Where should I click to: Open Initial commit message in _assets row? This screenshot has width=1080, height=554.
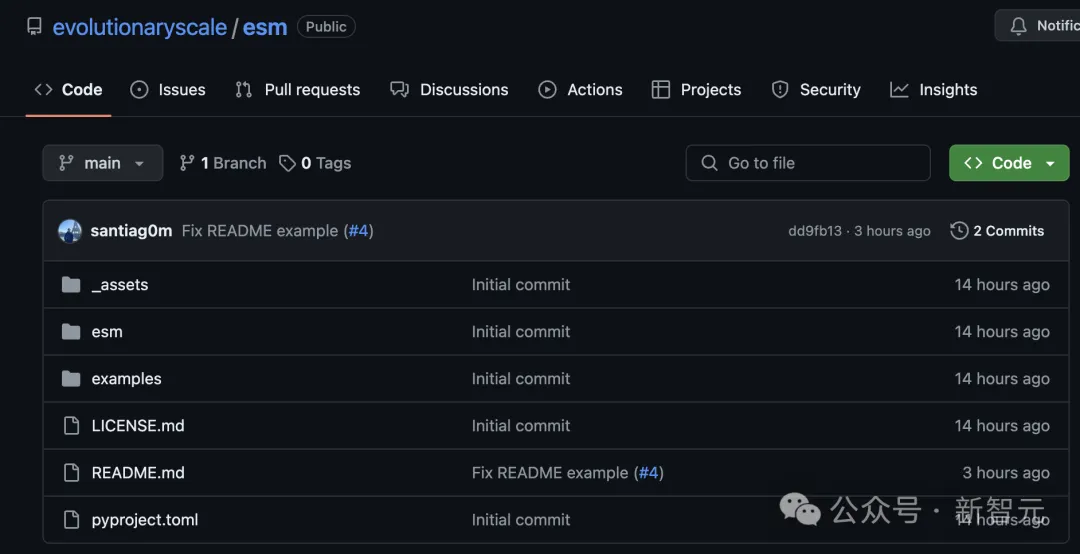(521, 285)
